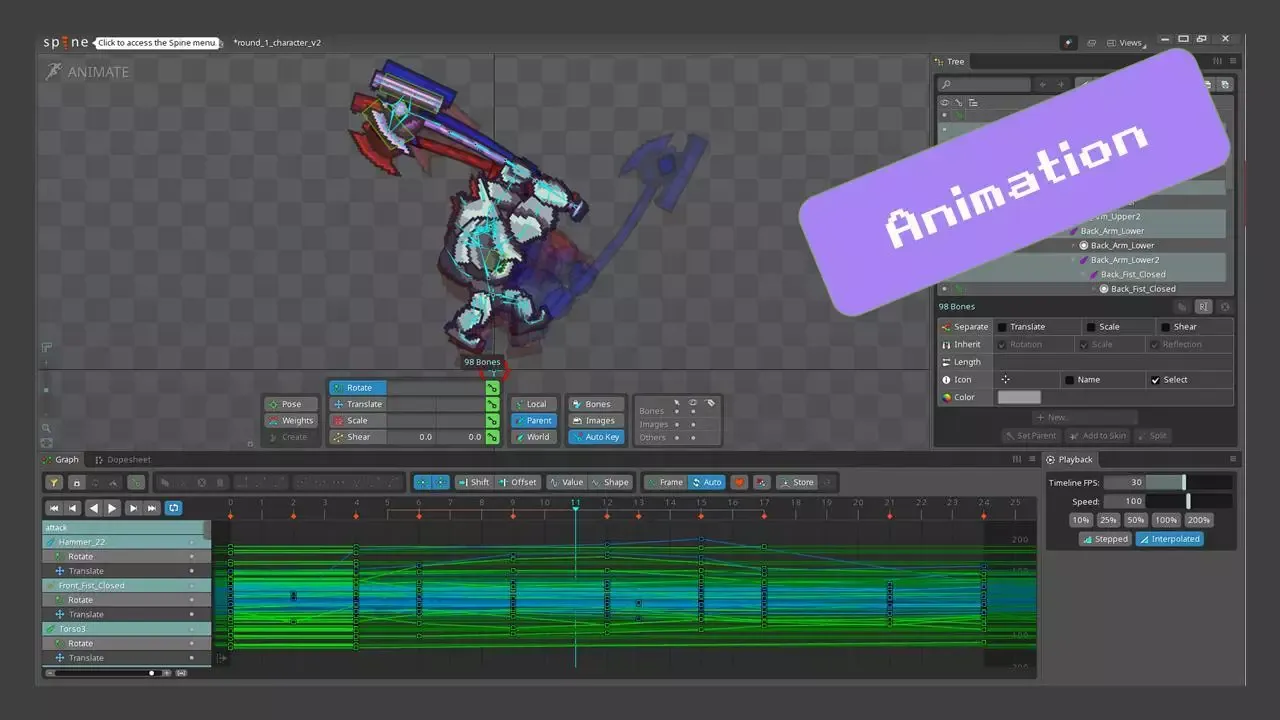Screen dimensions: 1280x720
Task: Toggle the loop playback button
Action: pyautogui.click(x=173, y=508)
